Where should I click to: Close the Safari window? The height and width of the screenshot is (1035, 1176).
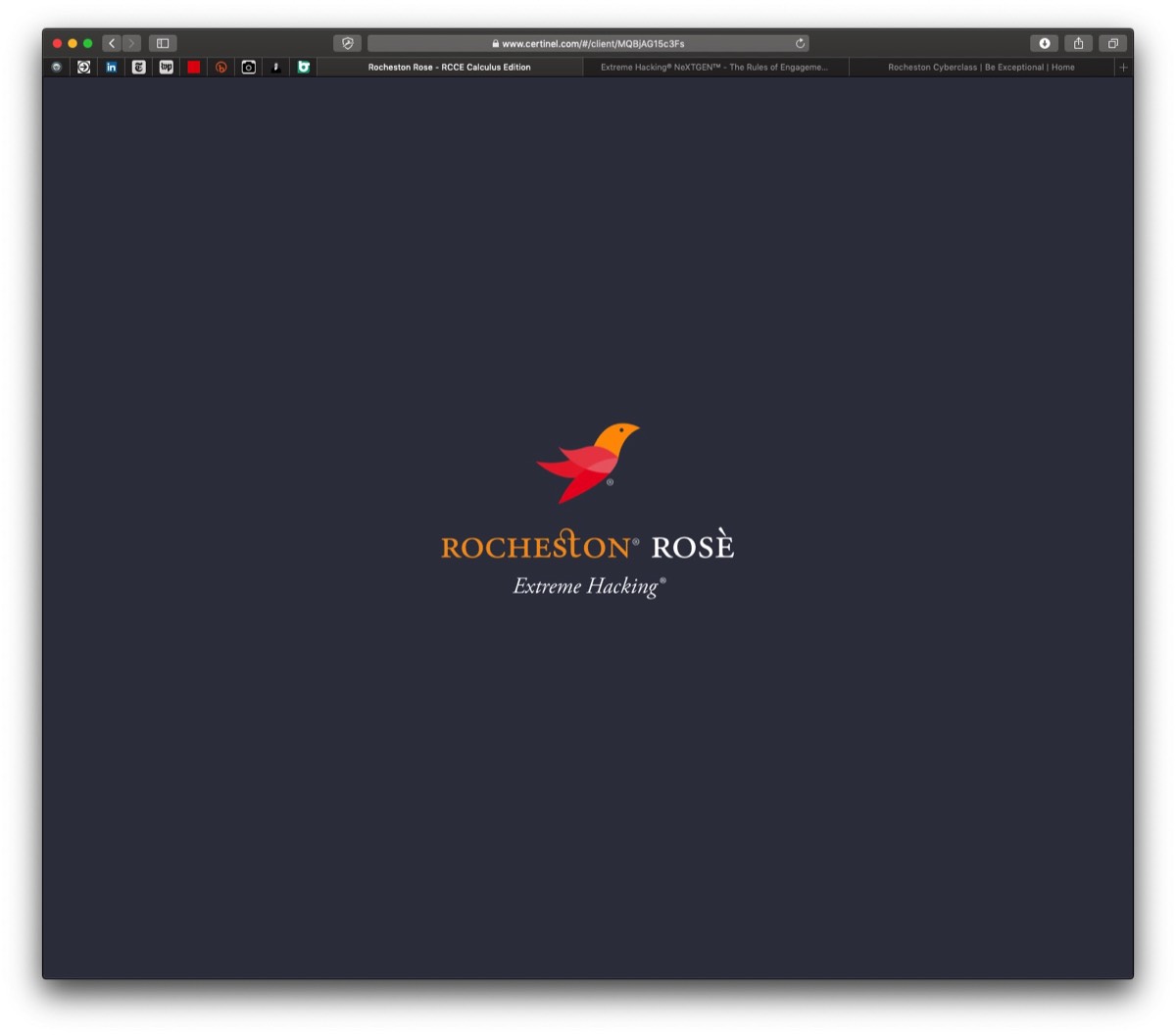coord(57,43)
